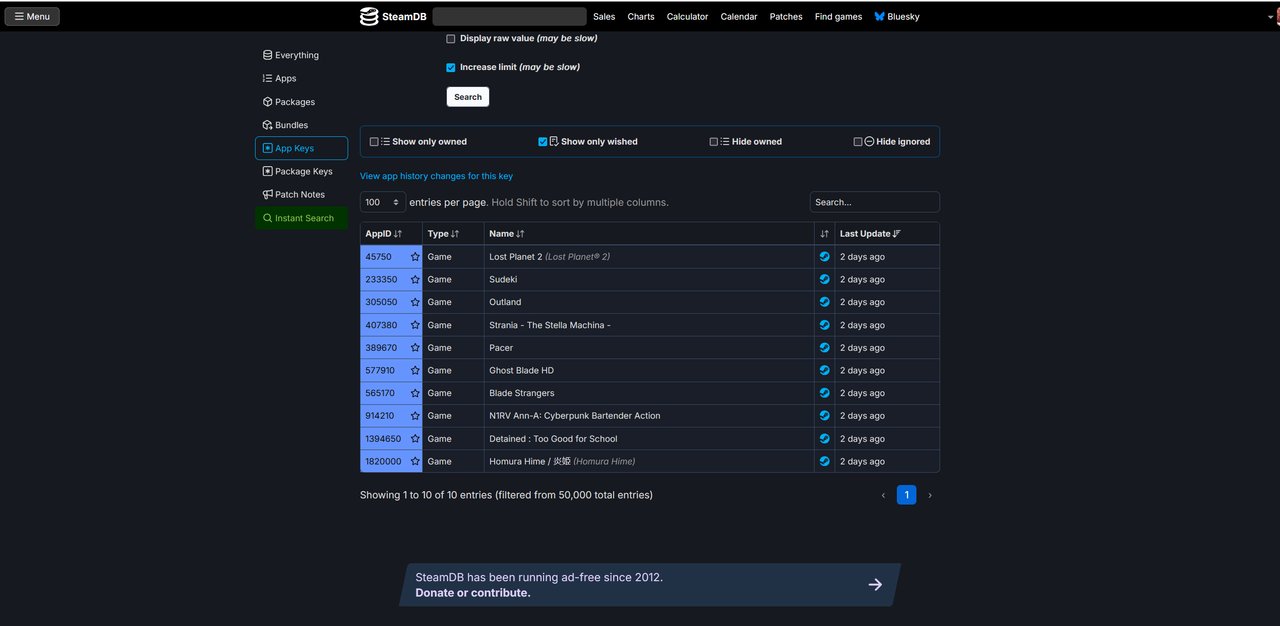
Task: Click the star icon for Strania row
Action: click(415, 325)
